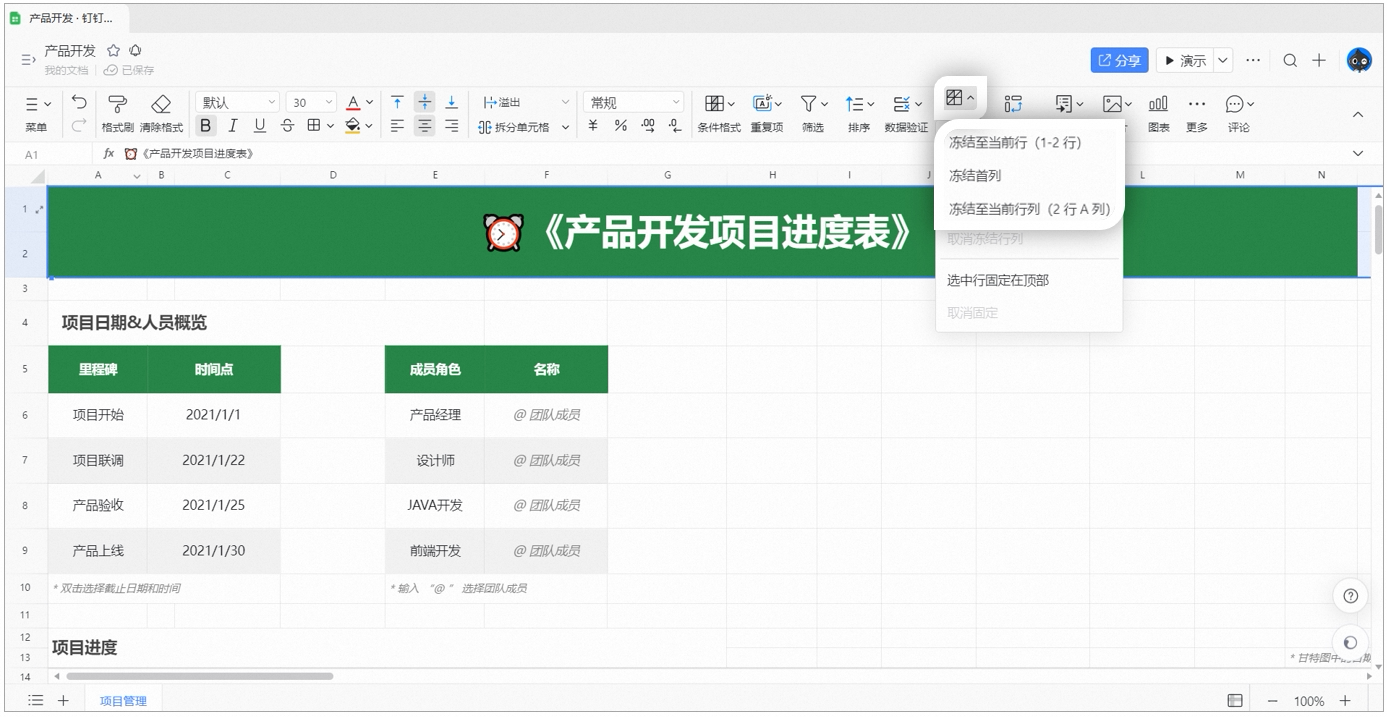Toggle bold formatting button
The width and height of the screenshot is (1387, 717).
[x=205, y=126]
